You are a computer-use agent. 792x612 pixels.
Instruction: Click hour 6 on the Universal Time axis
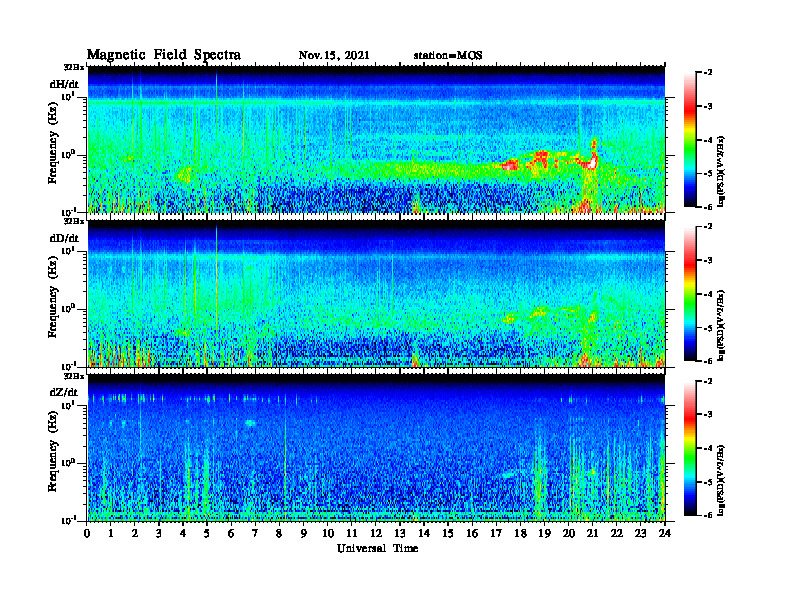231,534
